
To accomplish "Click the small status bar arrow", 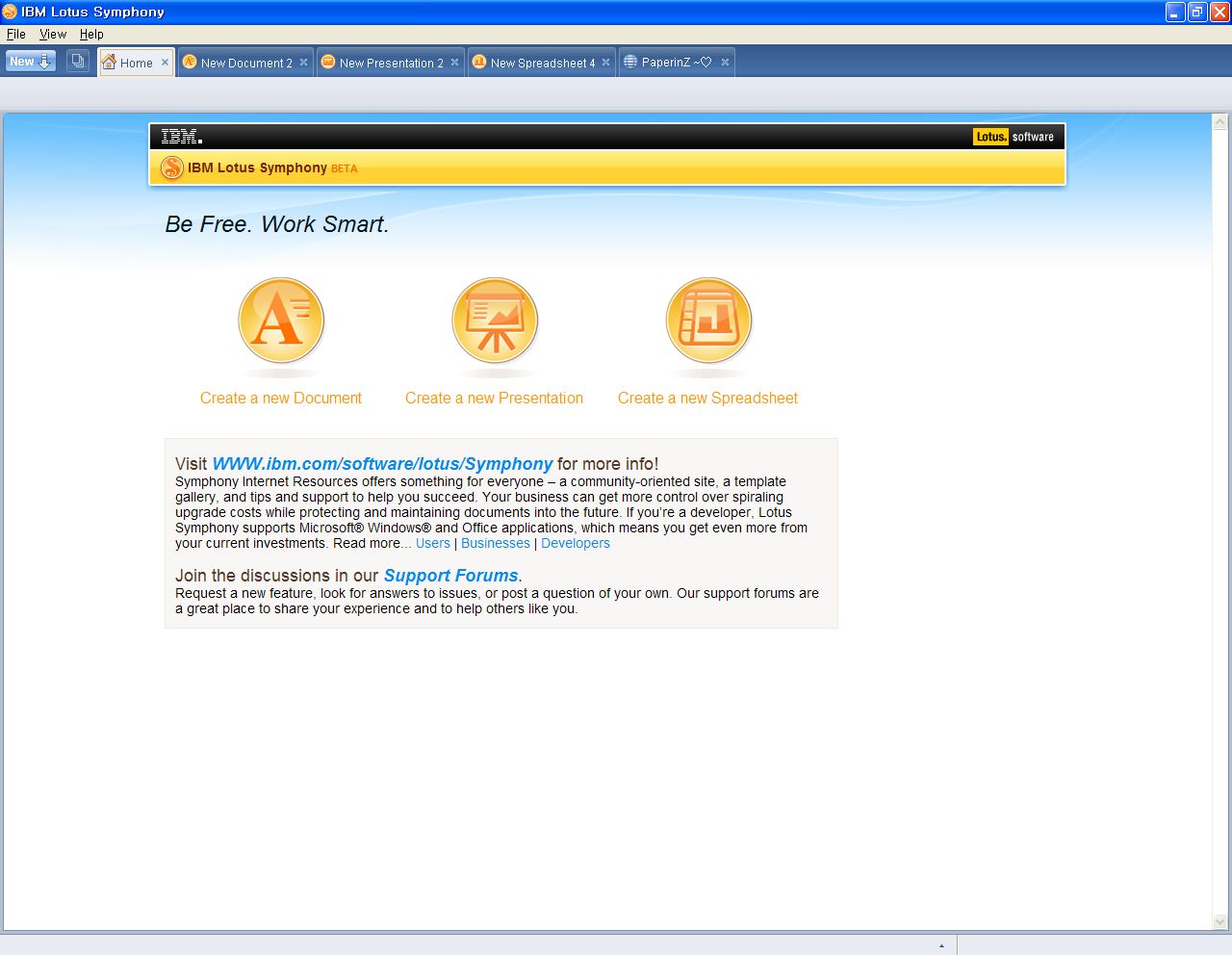I will coord(941,946).
